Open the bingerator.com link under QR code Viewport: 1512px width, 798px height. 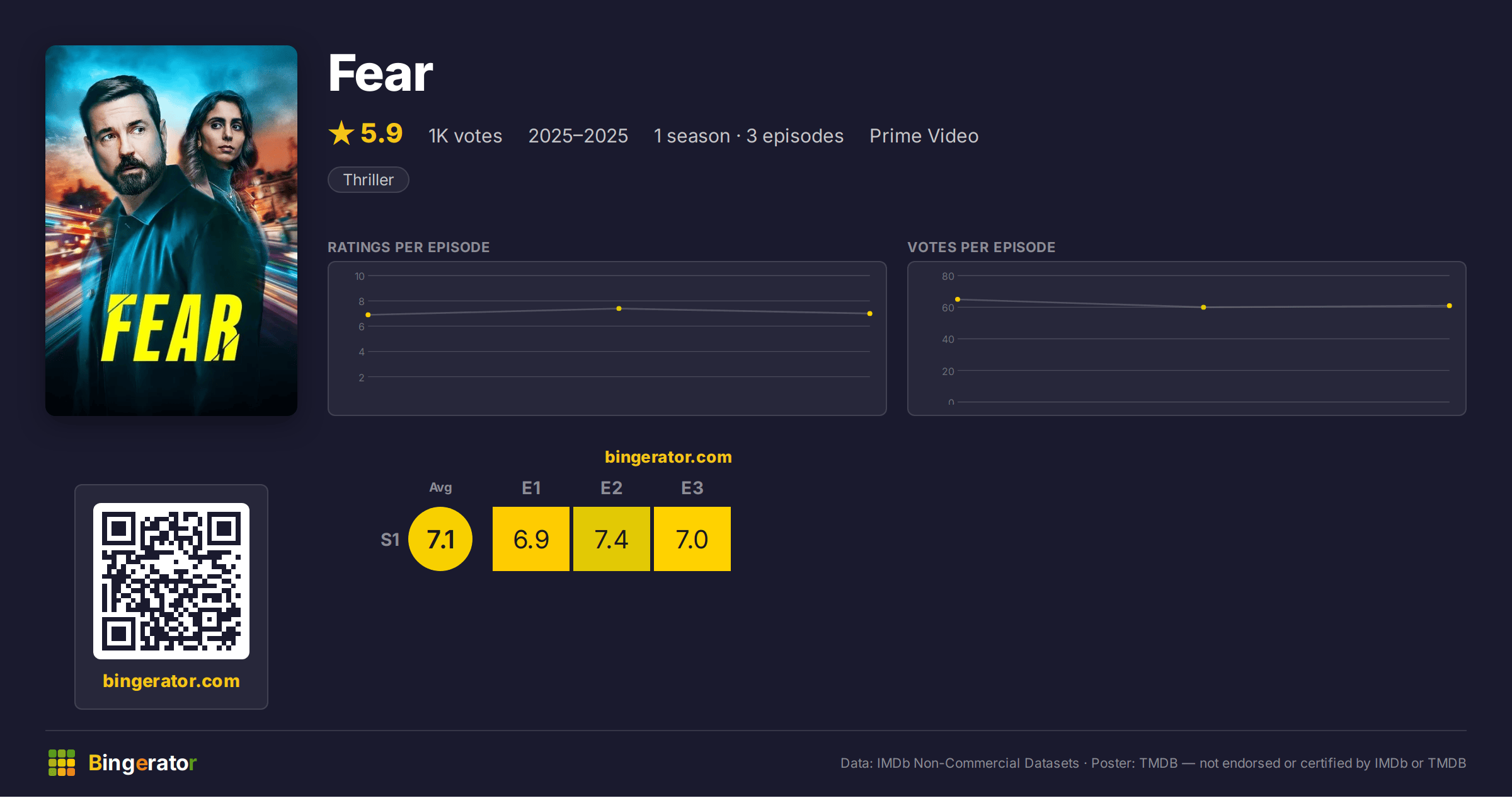click(x=171, y=681)
